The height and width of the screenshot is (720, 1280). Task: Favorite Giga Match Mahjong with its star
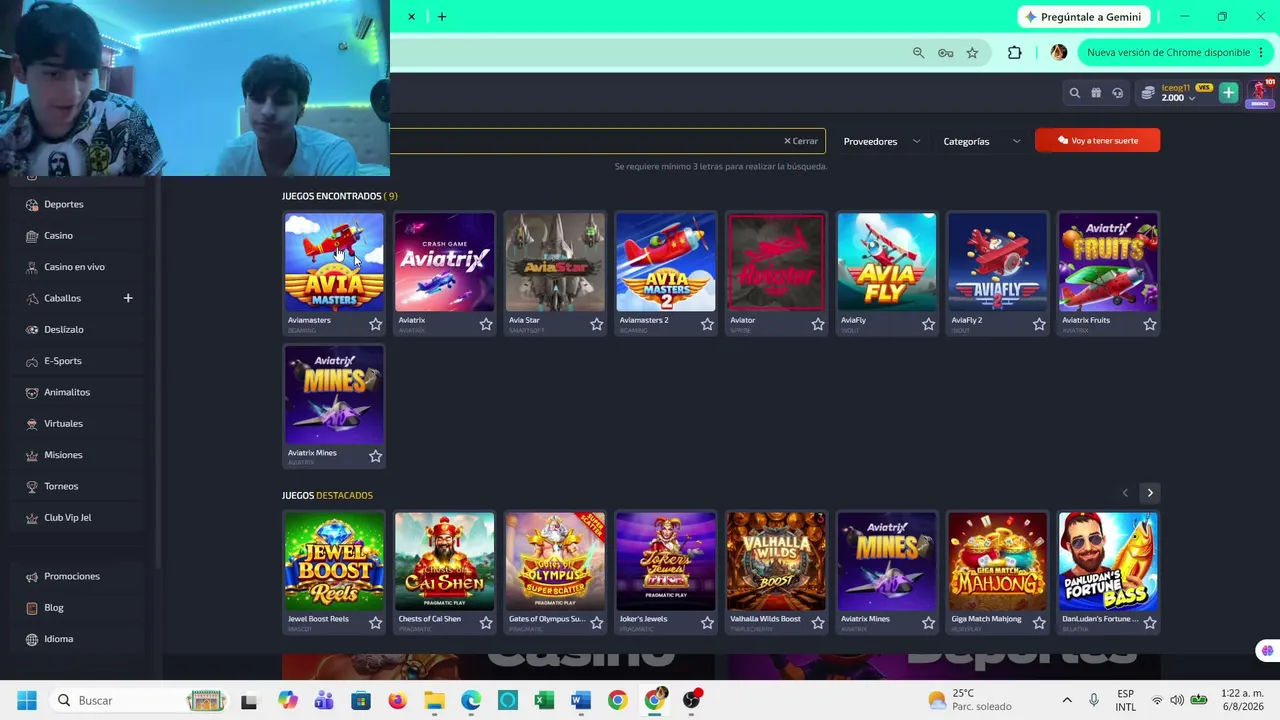(x=1039, y=623)
